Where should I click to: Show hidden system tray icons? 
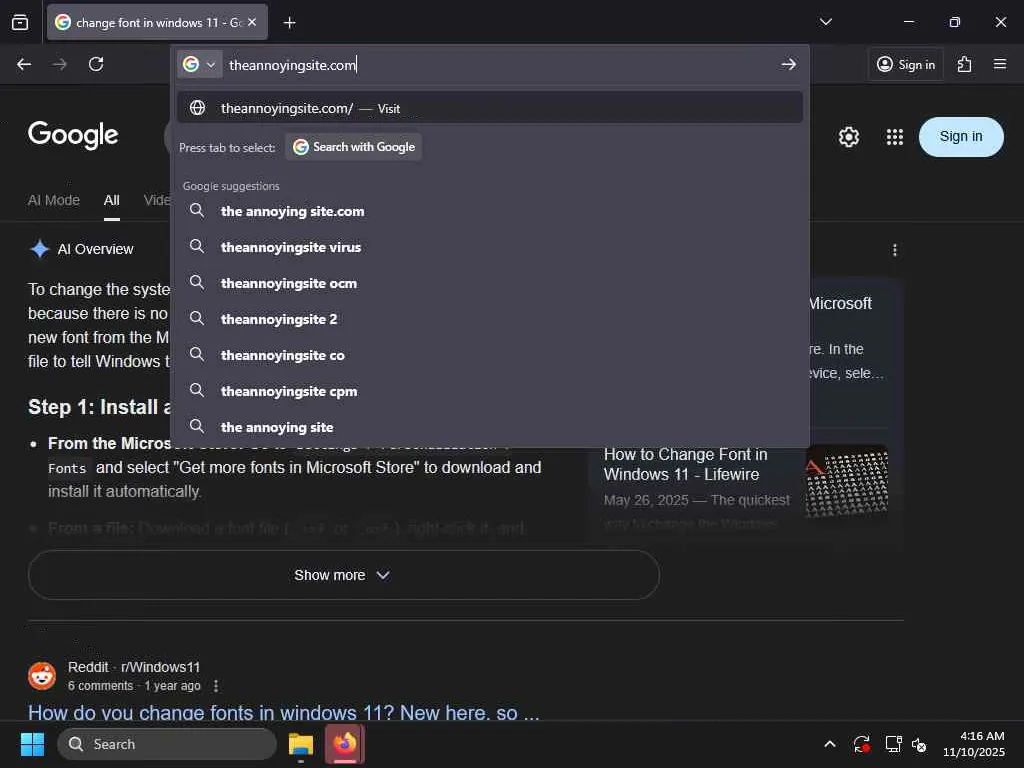829,744
